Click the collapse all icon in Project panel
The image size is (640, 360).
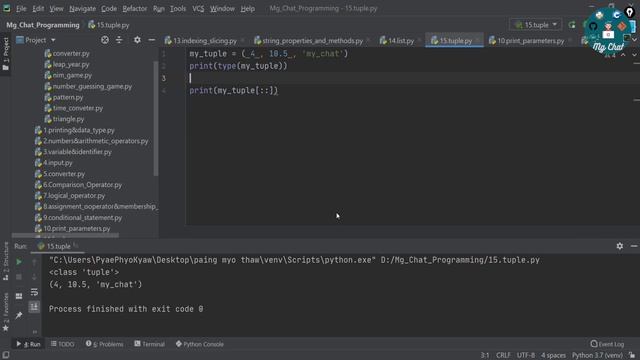(119, 40)
